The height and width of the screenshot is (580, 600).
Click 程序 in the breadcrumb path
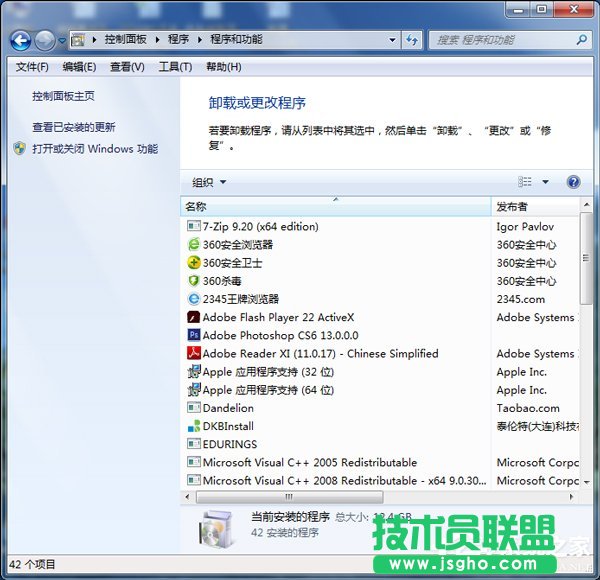pyautogui.click(x=178, y=39)
